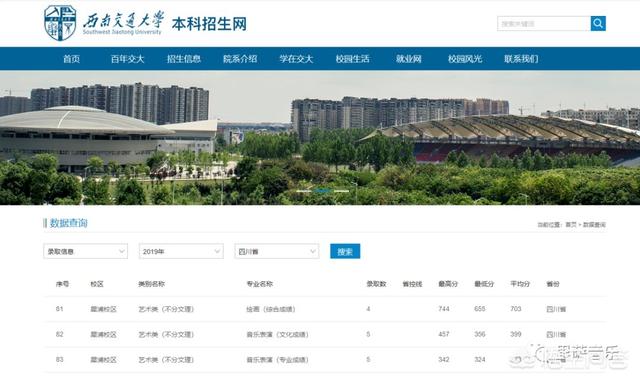
Task: Select the right carousel indicator on banner
Action: (341, 191)
